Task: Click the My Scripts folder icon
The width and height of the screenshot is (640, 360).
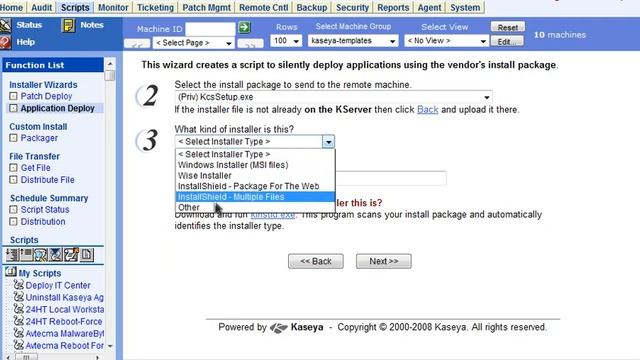Action: [x=11, y=272]
